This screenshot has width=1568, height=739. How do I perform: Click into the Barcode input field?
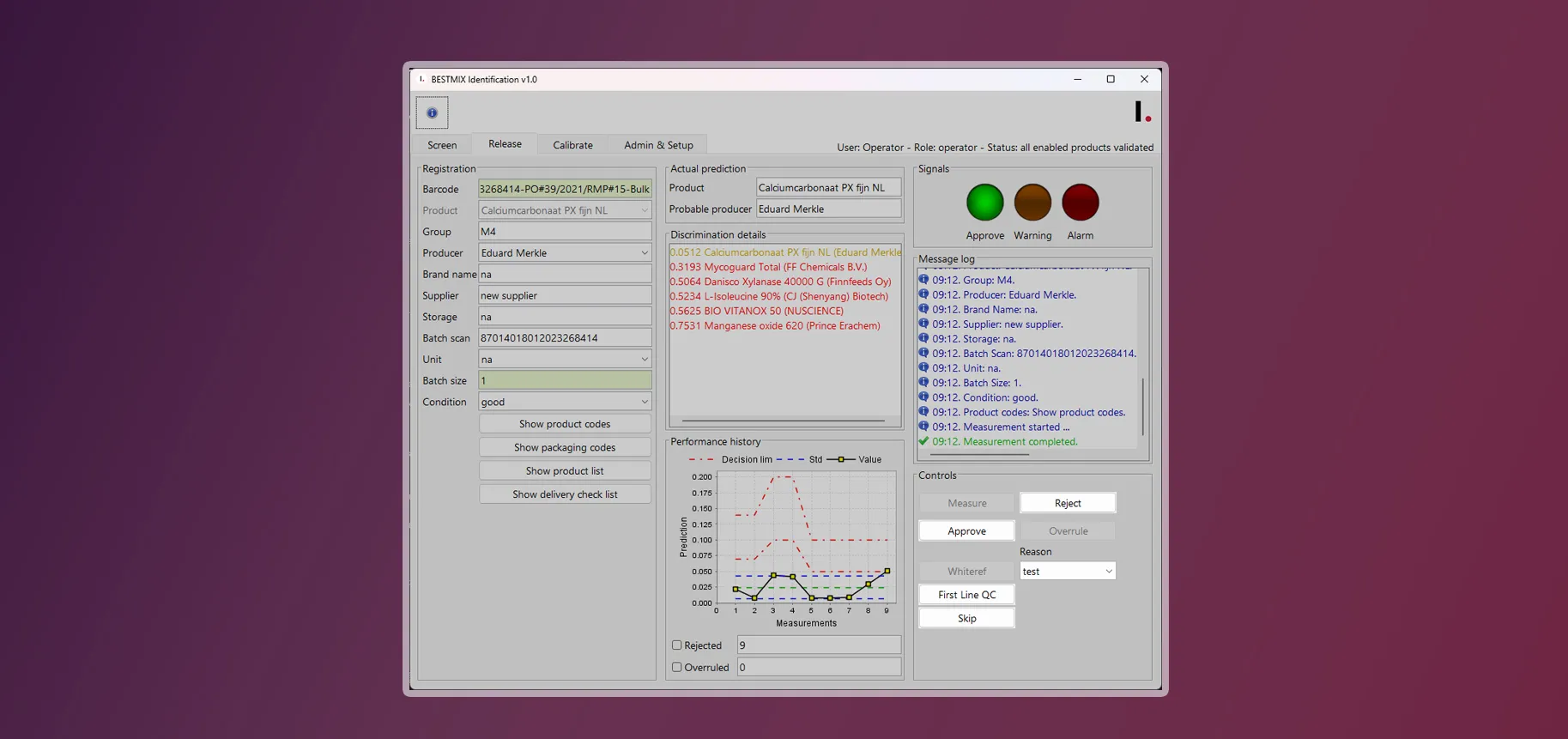coord(565,189)
